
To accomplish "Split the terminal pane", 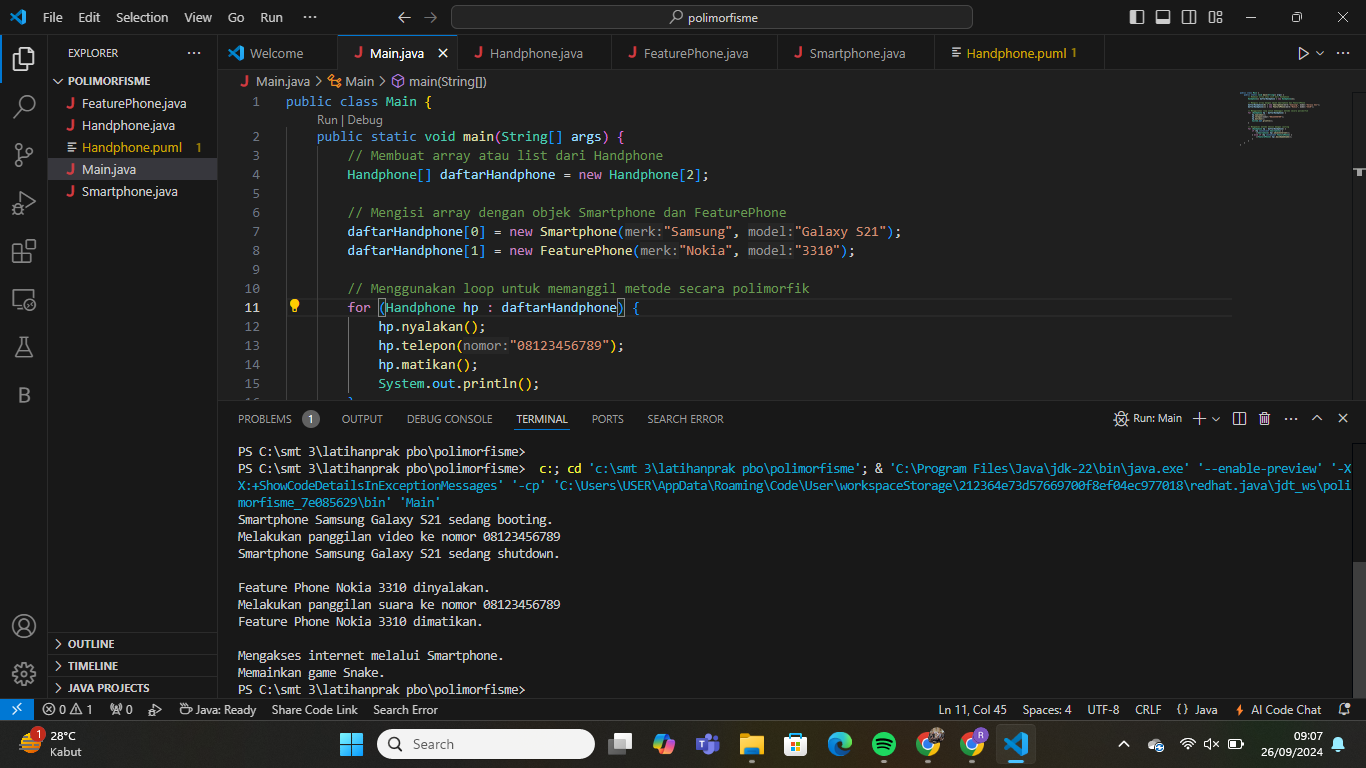I will coord(1239,419).
